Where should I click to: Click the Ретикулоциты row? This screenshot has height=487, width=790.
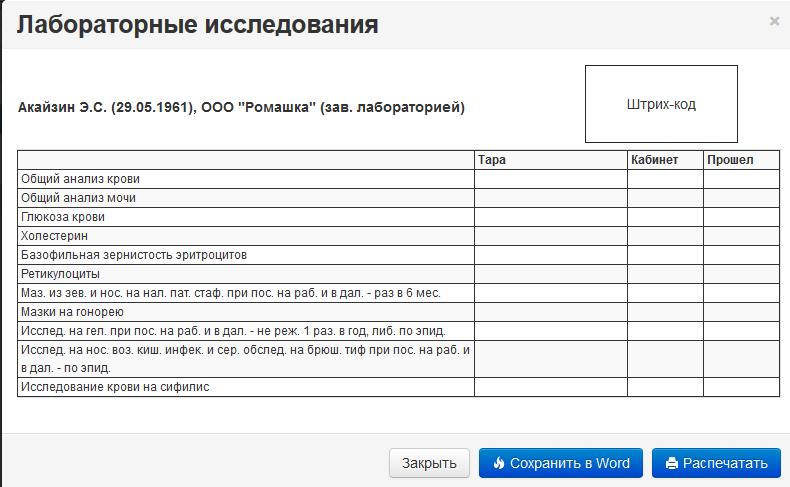coord(399,274)
